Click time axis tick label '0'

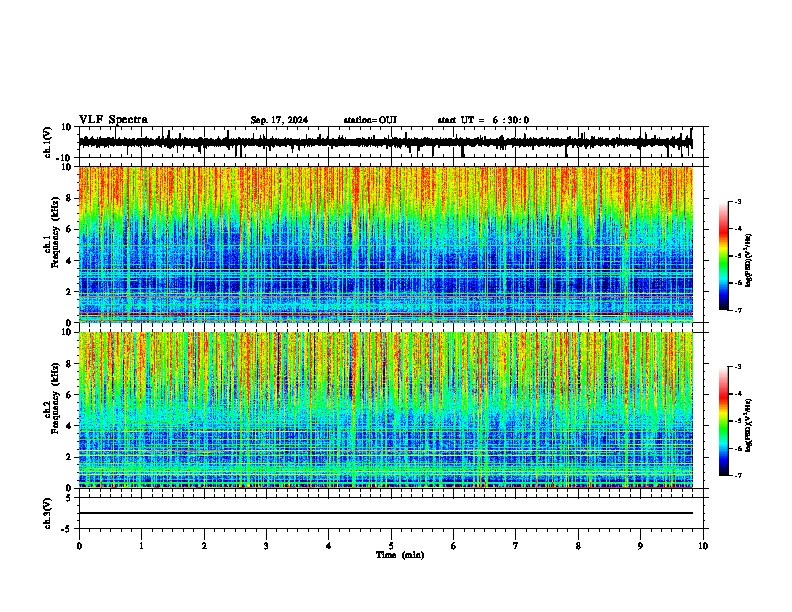(x=79, y=546)
